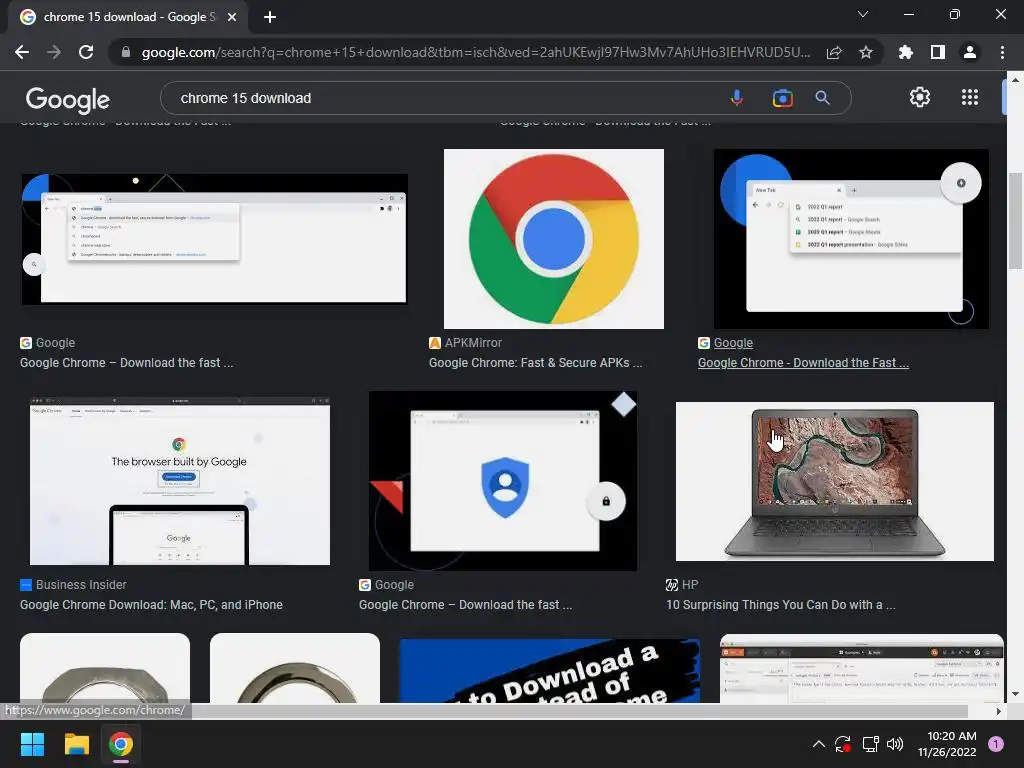
Task: Open Google quick settings gear
Action: [920, 97]
